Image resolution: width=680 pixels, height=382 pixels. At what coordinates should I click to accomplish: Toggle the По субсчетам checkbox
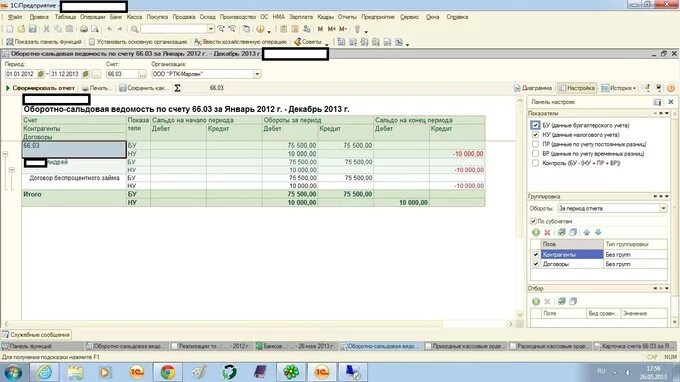point(533,222)
